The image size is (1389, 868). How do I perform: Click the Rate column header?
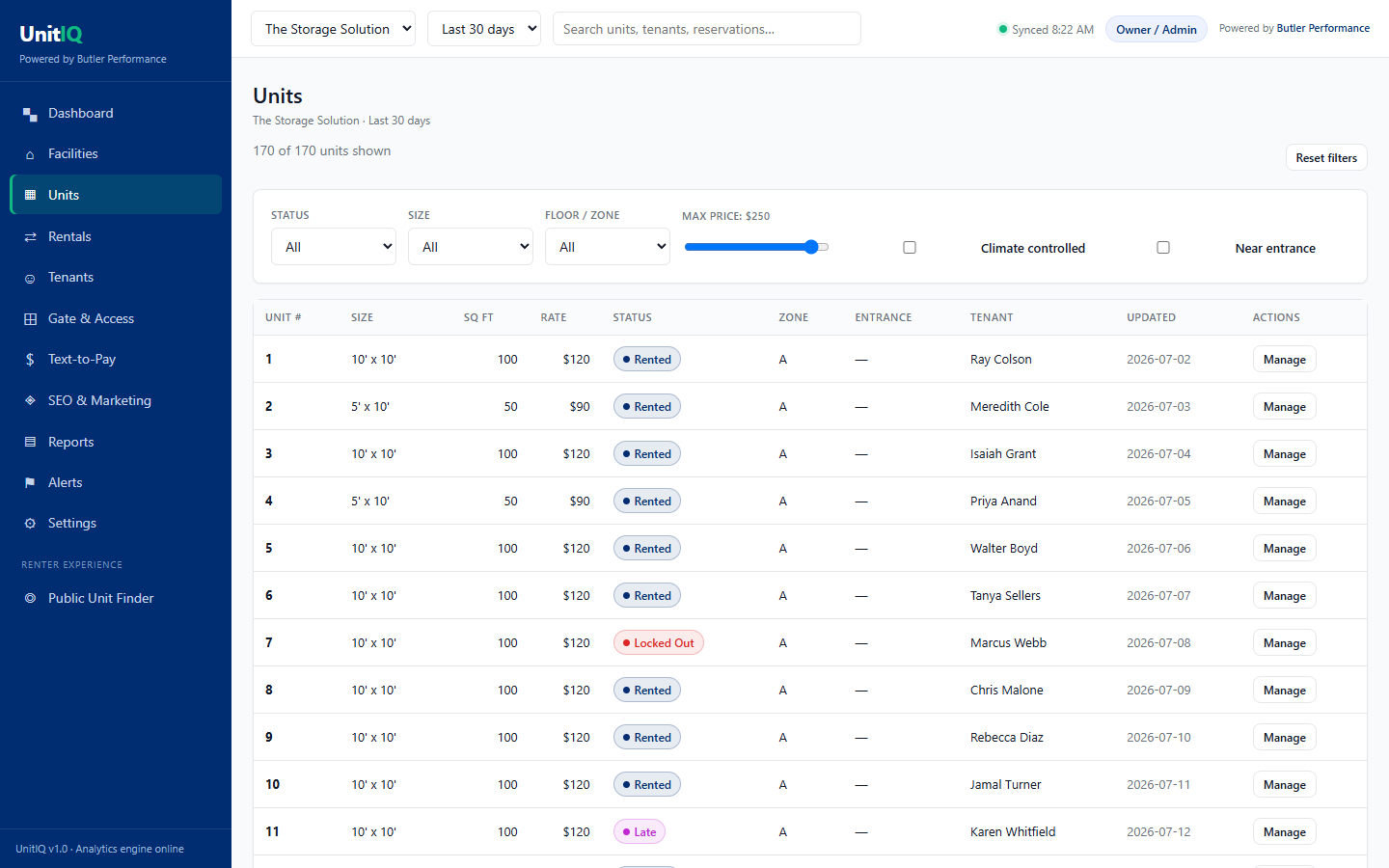554,317
